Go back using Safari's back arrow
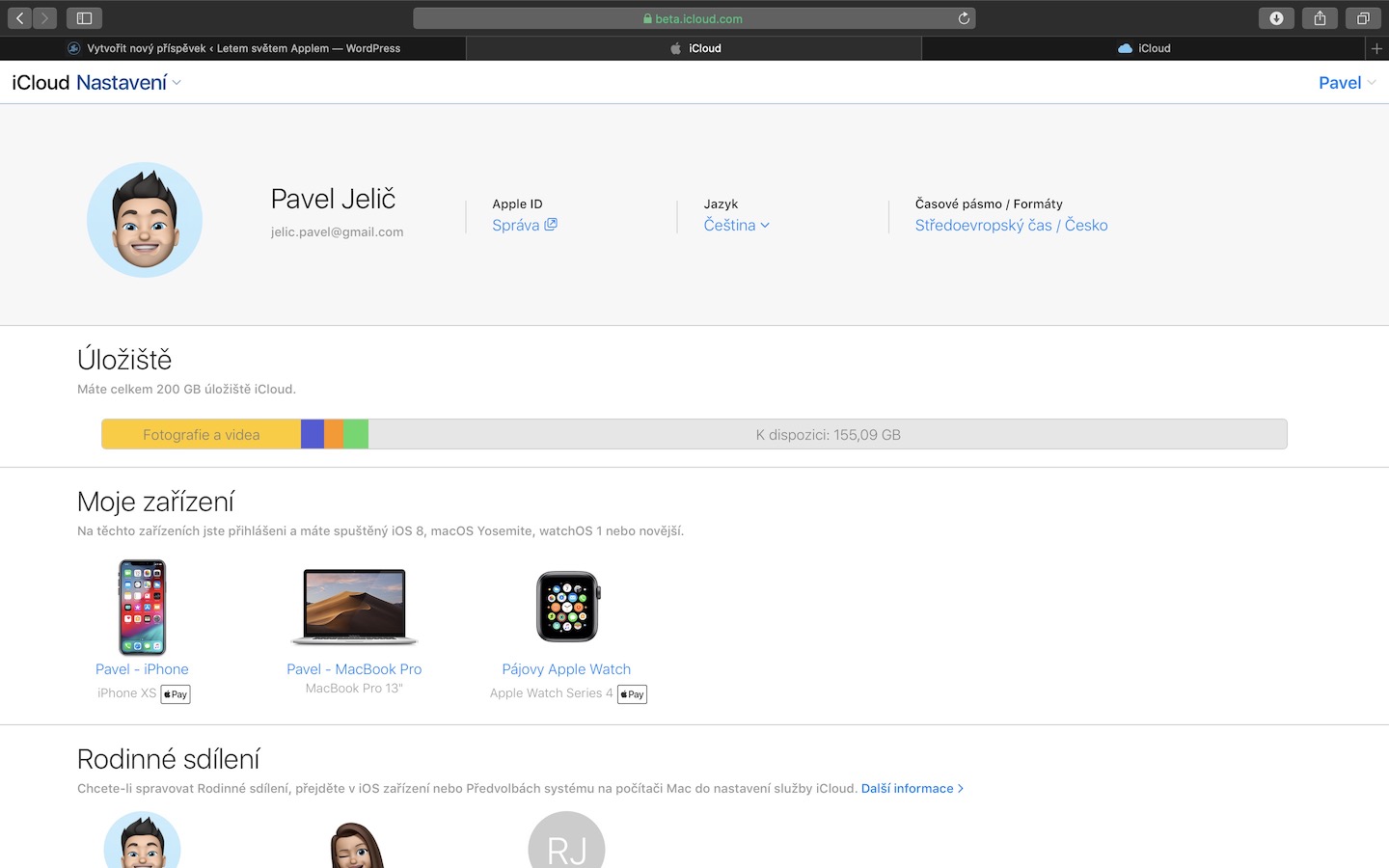 pos(19,18)
